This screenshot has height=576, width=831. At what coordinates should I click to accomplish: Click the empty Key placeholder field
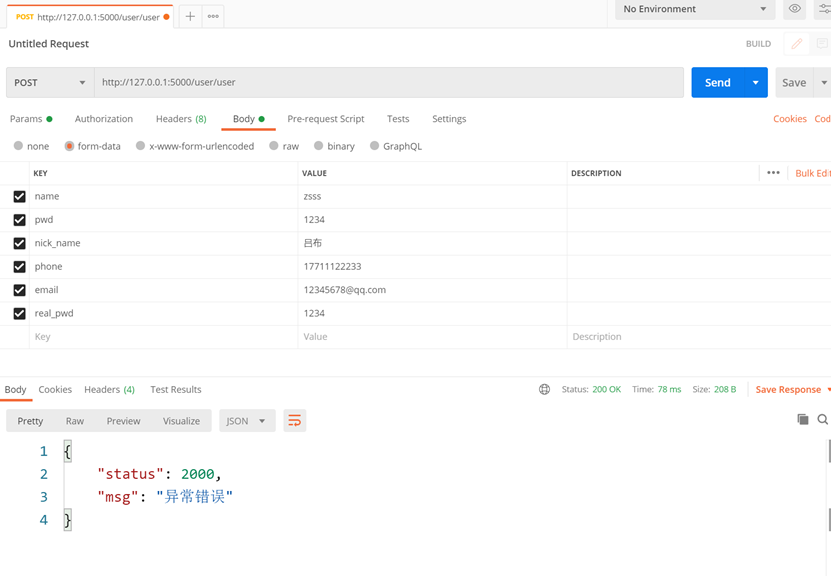[163, 337]
